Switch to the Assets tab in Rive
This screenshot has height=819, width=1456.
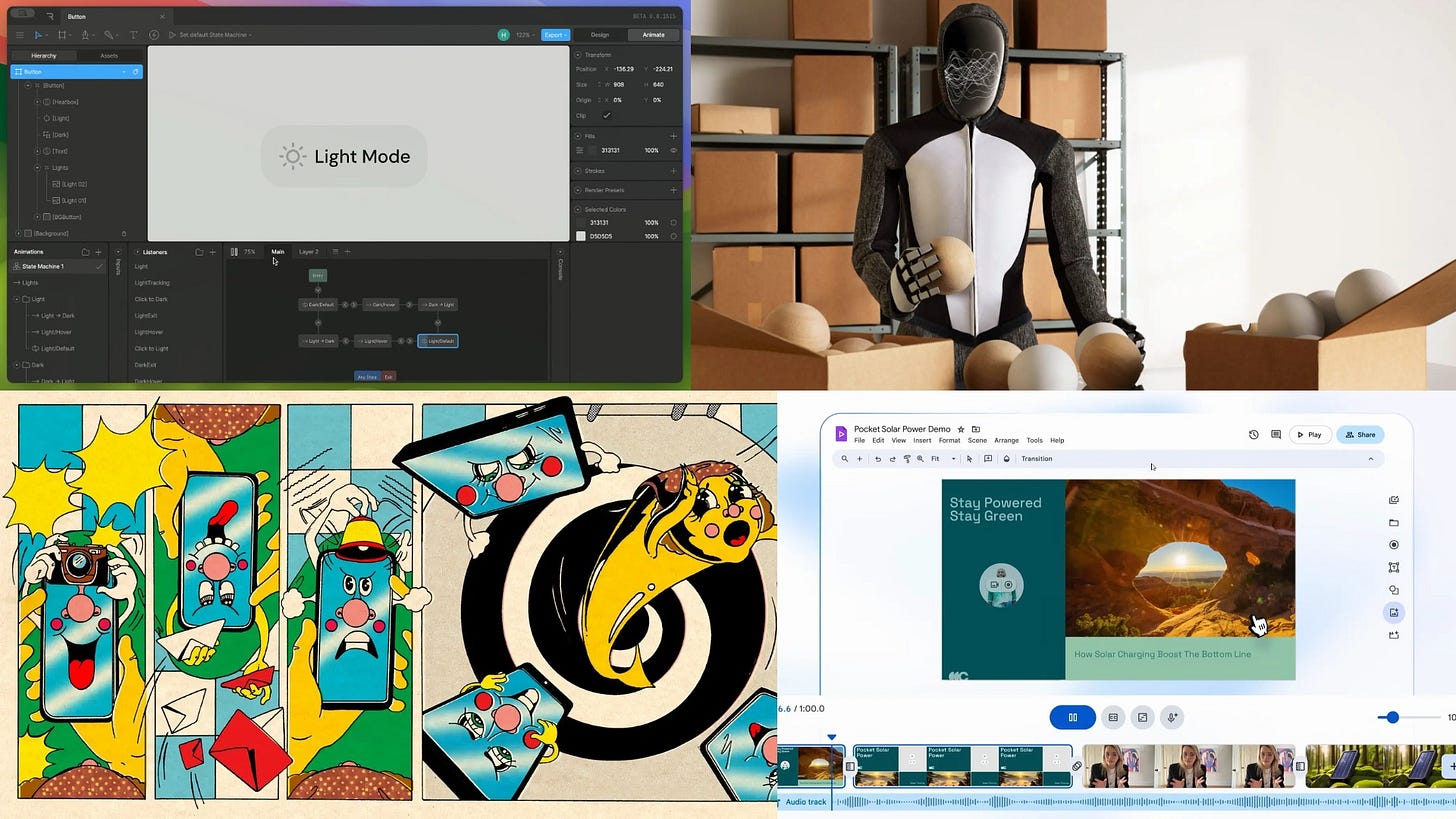click(109, 56)
